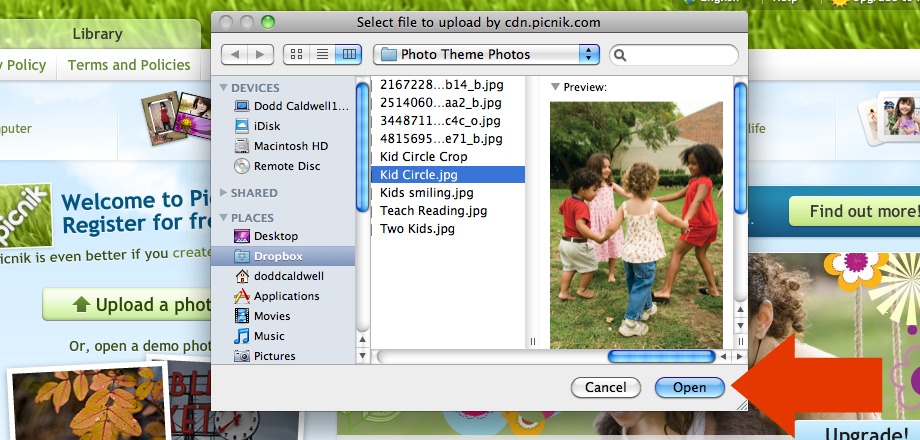The image size is (920, 440).
Task: Click sidebar scroll up arrow
Action: pyautogui.click(x=363, y=340)
